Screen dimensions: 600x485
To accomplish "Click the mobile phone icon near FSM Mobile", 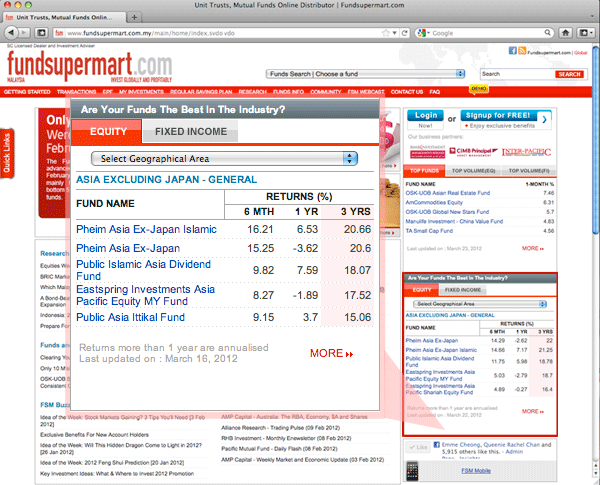I will (x=412, y=470).
